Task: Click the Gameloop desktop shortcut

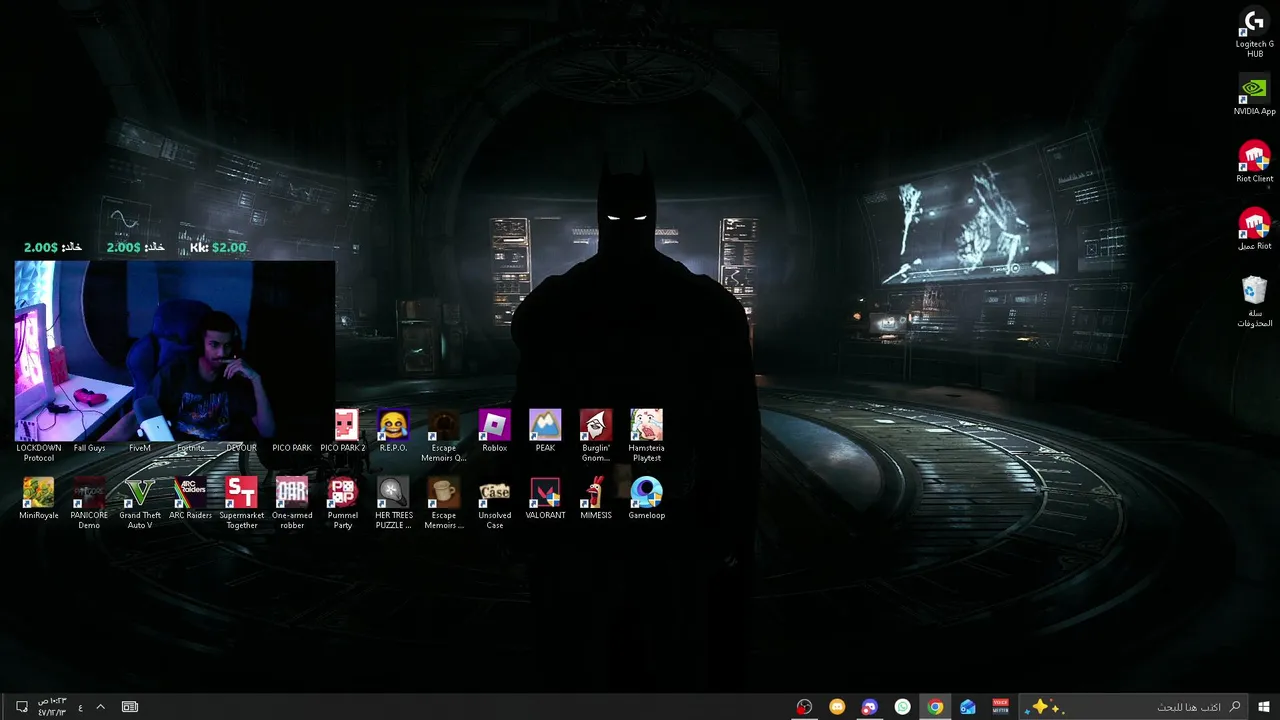Action: 646,498
